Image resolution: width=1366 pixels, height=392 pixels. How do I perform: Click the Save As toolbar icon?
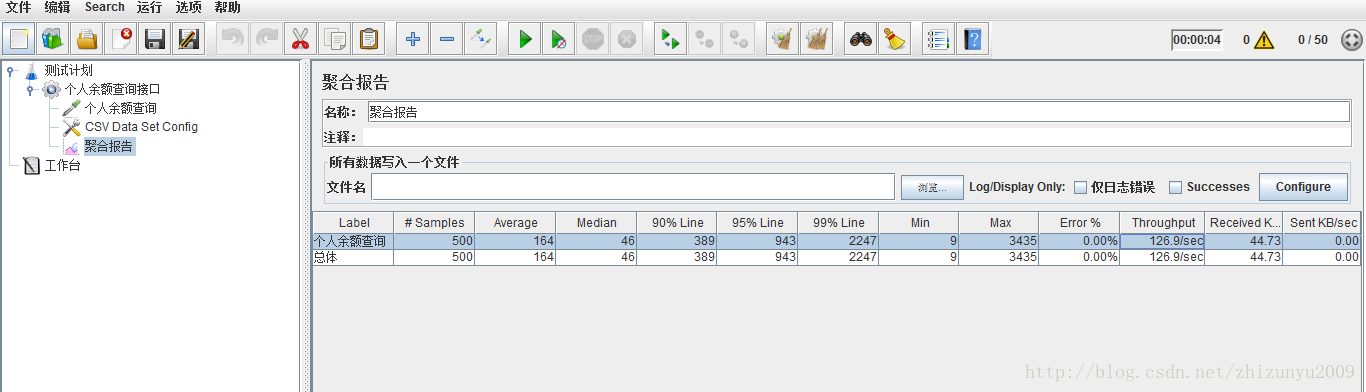tap(189, 40)
